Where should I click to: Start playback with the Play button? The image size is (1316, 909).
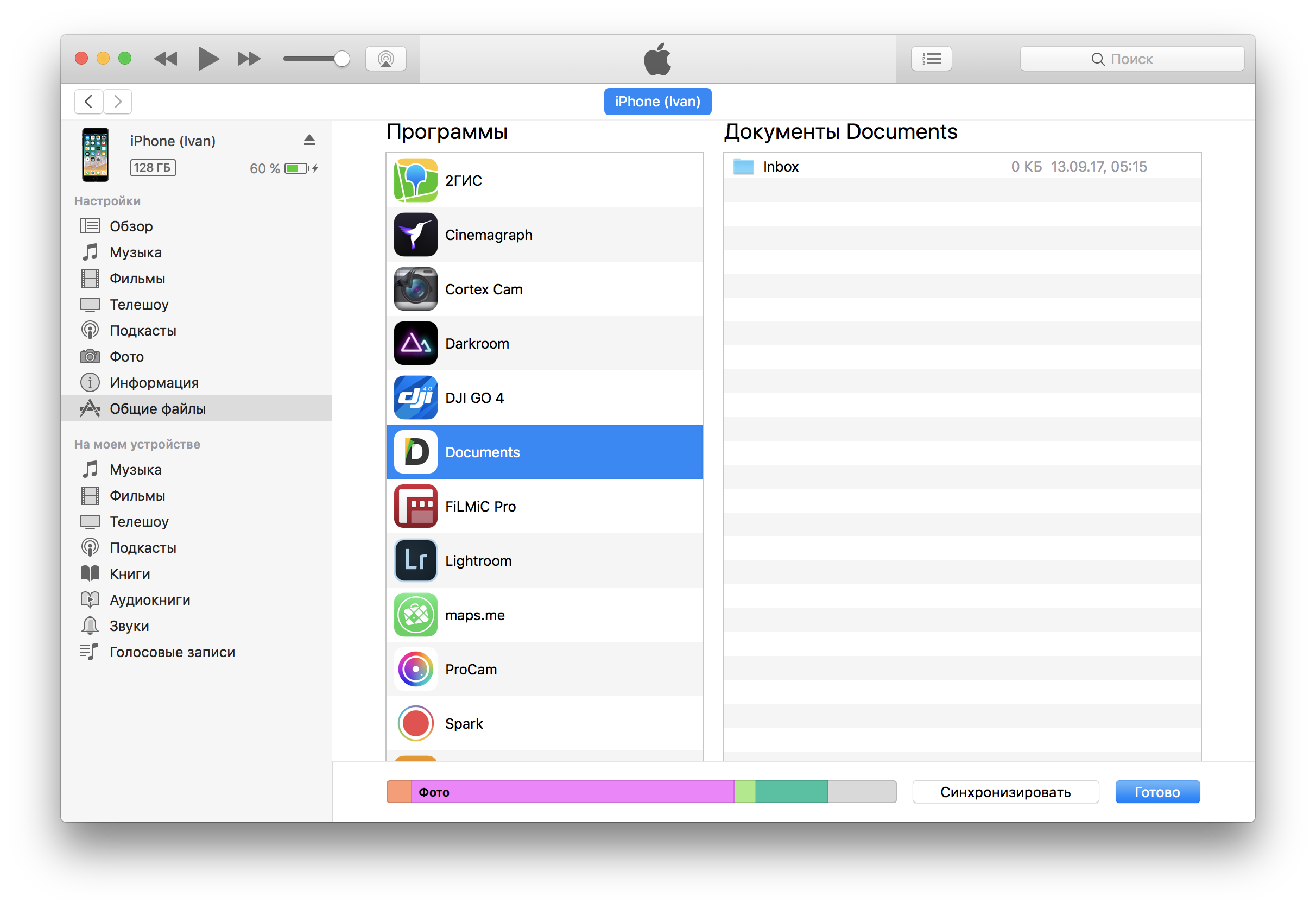(x=208, y=59)
